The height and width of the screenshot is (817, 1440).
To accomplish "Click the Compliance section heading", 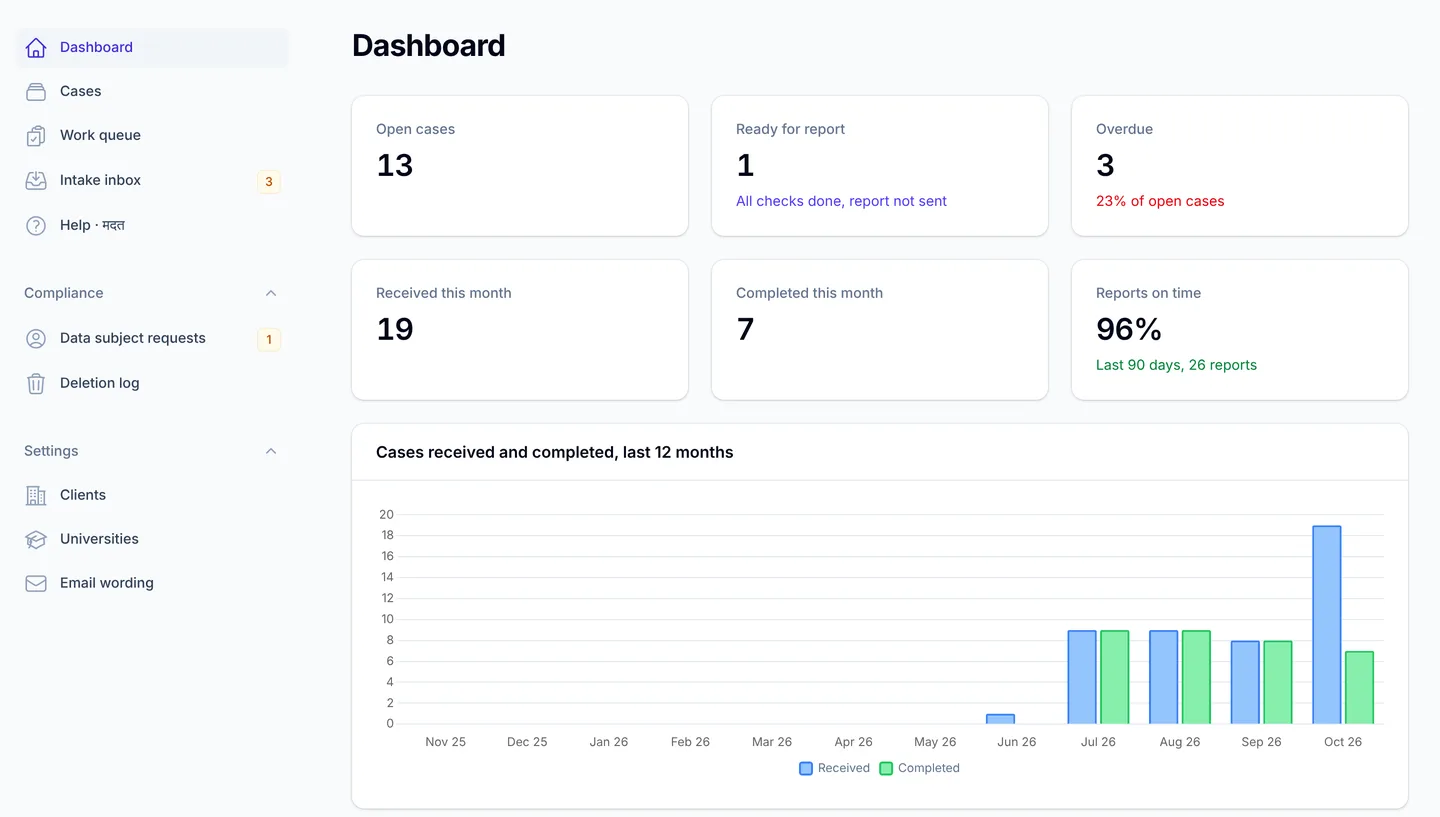I will (64, 293).
